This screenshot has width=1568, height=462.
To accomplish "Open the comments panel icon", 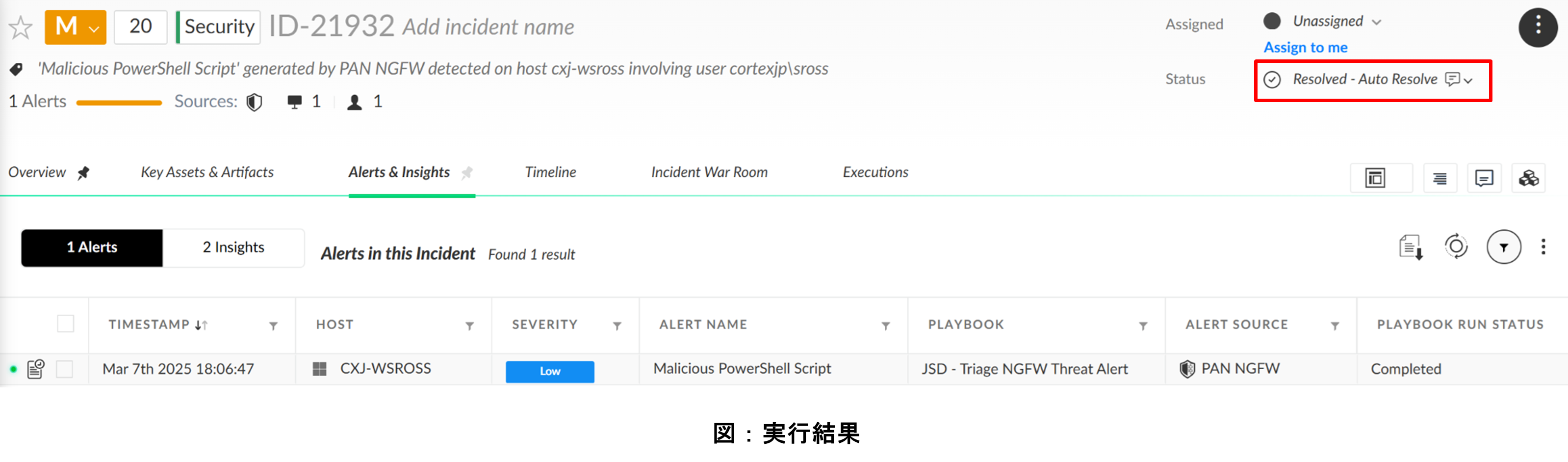I will coord(1484,179).
